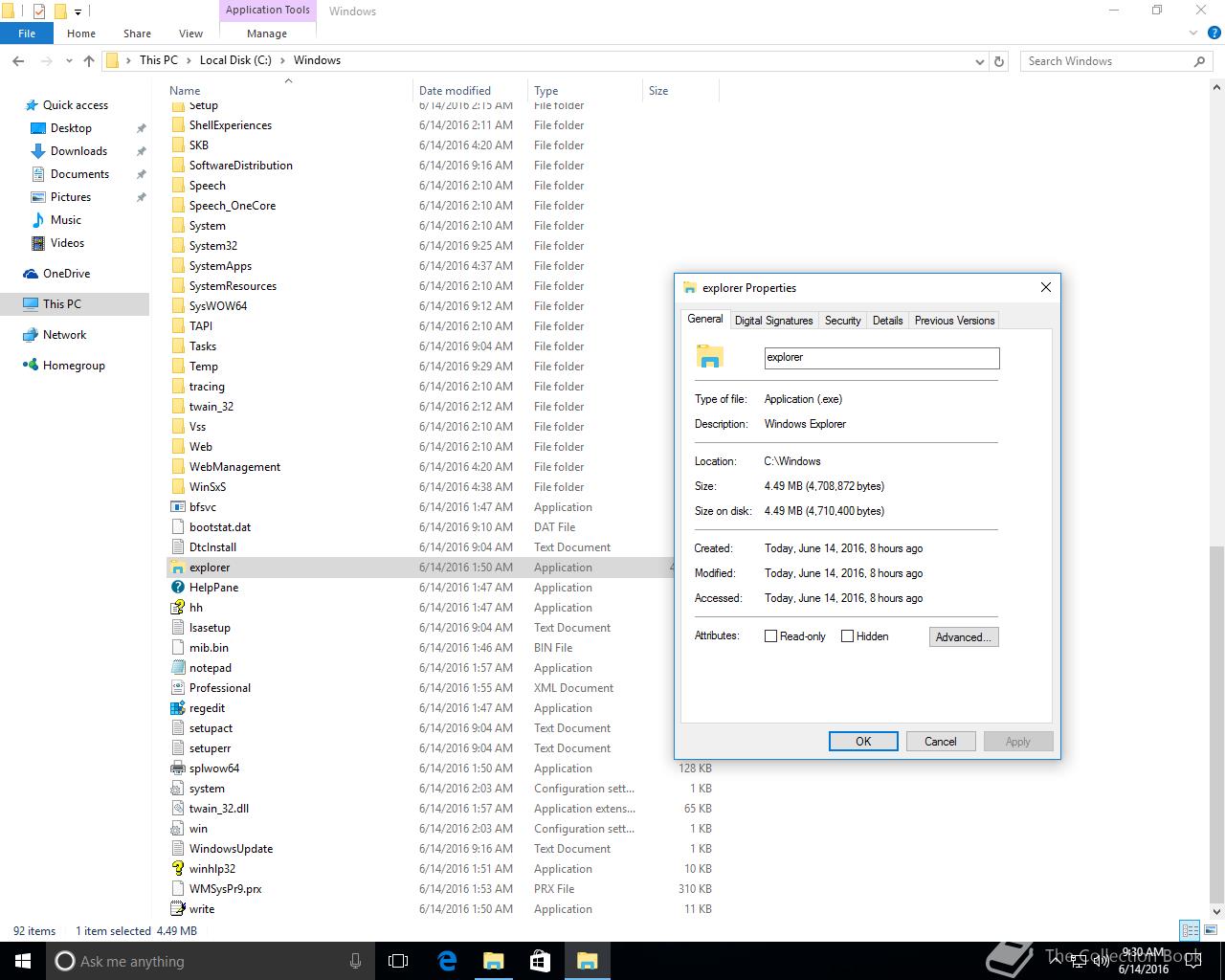Open OneDrive in navigation pane
The height and width of the screenshot is (980, 1225).
(x=66, y=274)
